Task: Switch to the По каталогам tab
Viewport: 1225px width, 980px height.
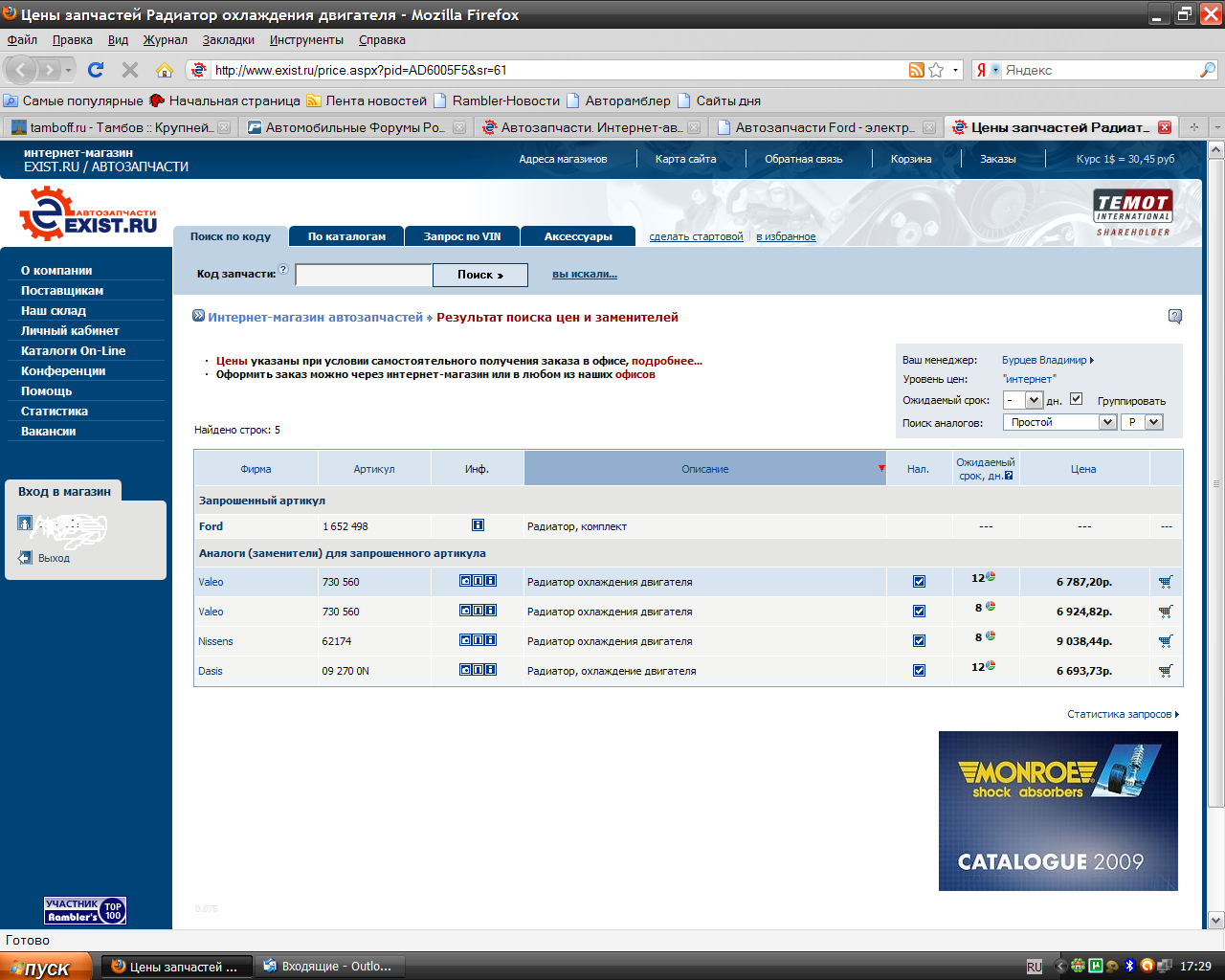Action: [346, 236]
